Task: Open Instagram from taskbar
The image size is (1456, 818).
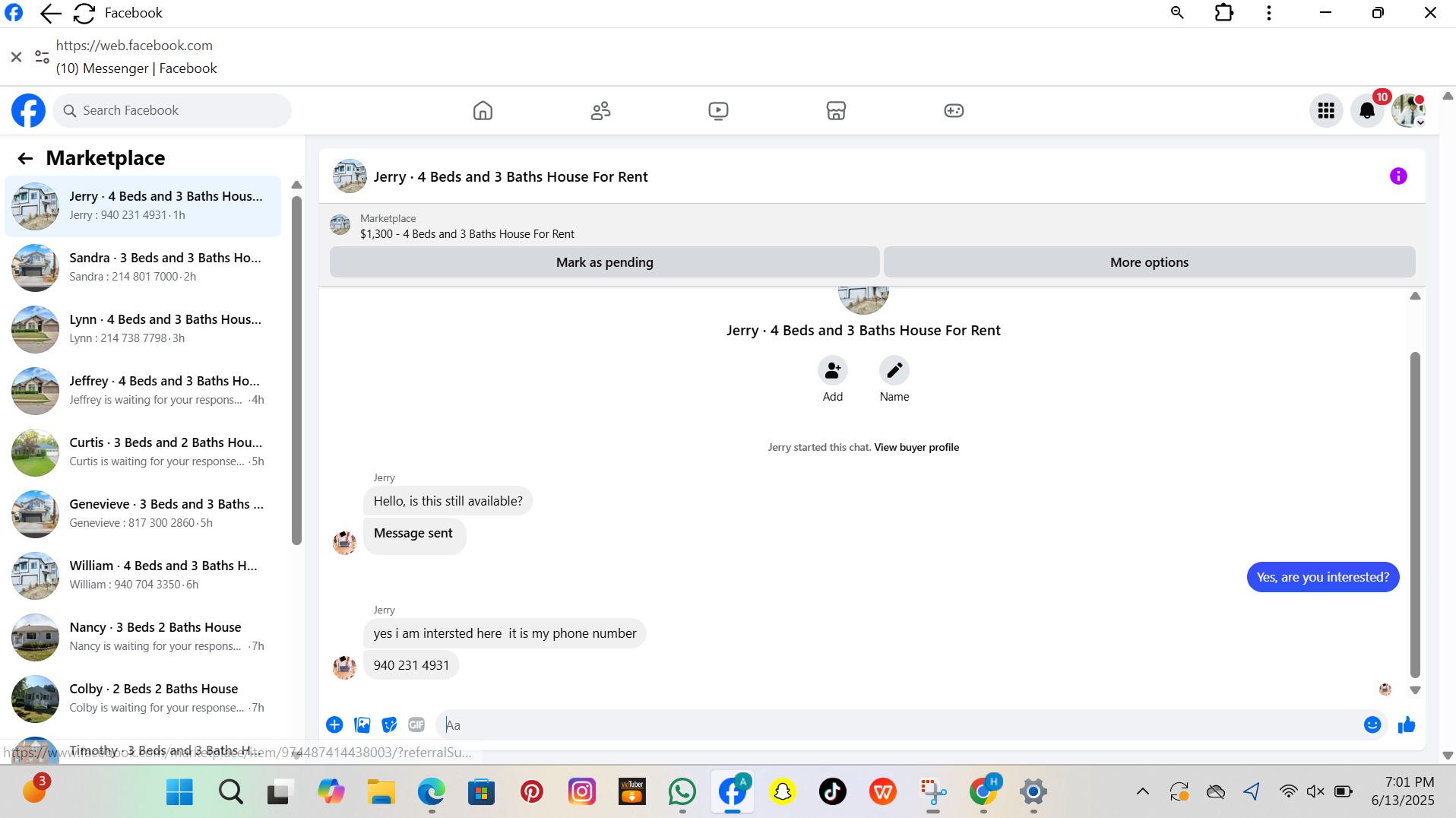Action: click(x=582, y=792)
